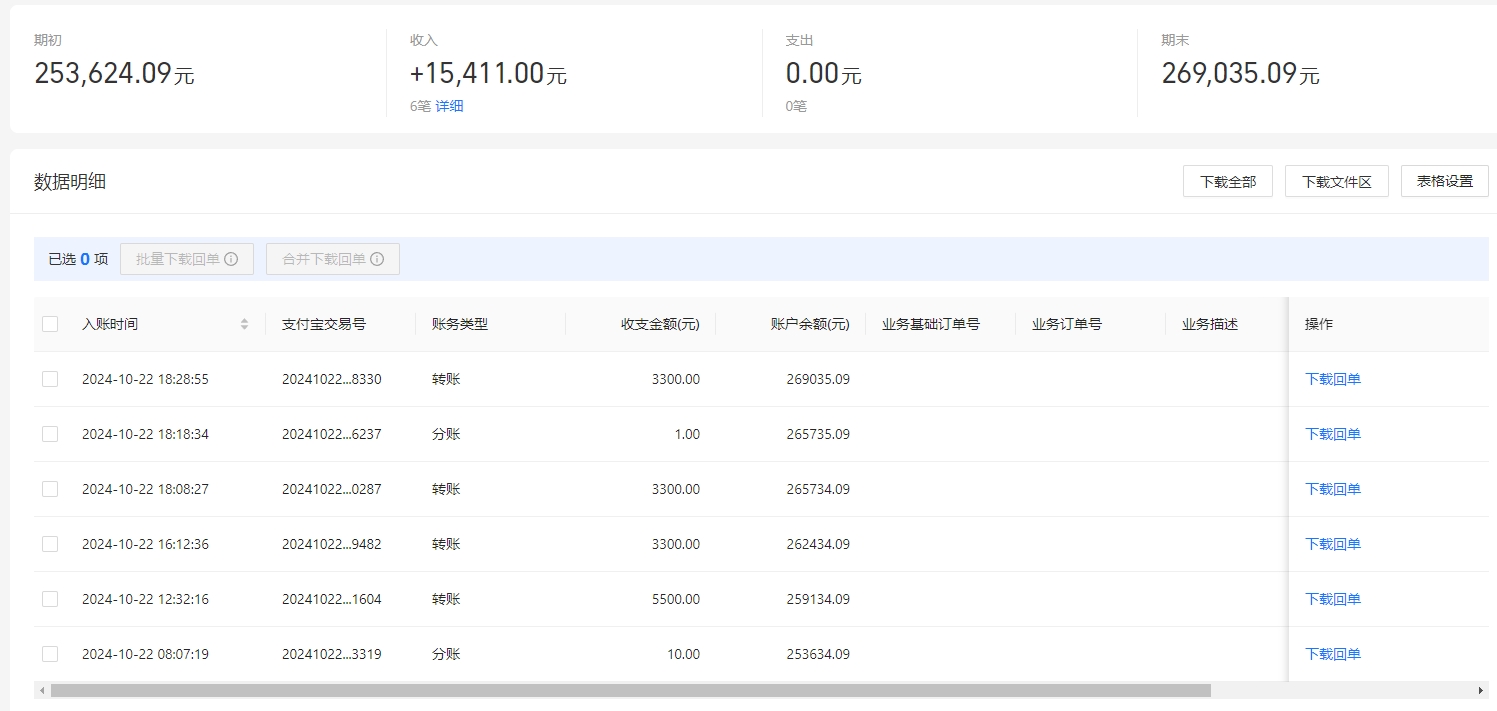Click the 下载全部 download button
This screenshot has width=1497, height=711.
tap(1227, 181)
